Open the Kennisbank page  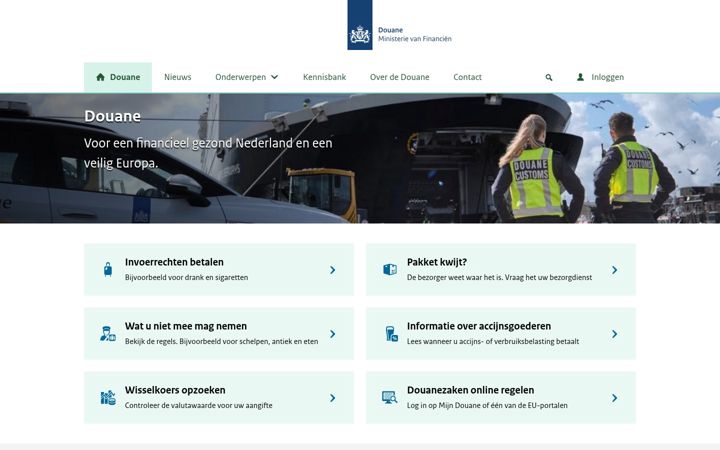(x=324, y=77)
